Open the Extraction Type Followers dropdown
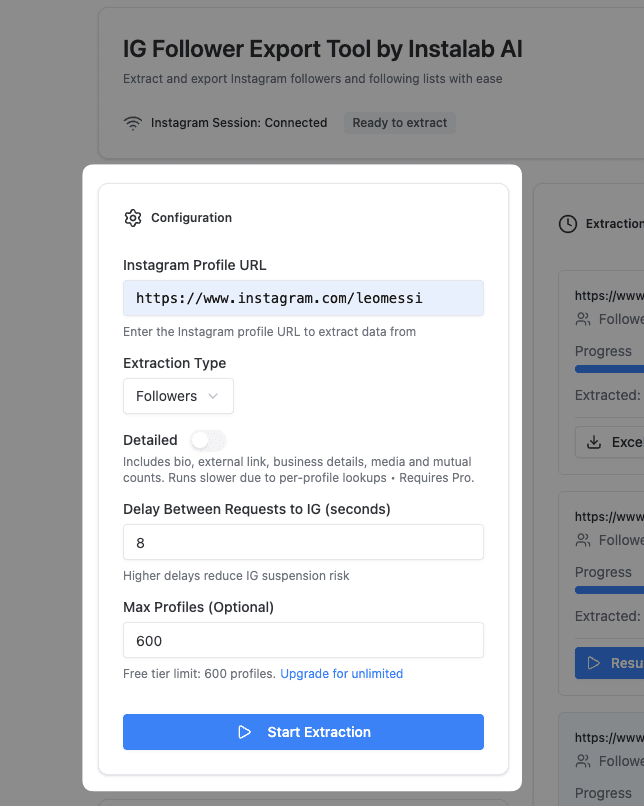 tap(178, 396)
